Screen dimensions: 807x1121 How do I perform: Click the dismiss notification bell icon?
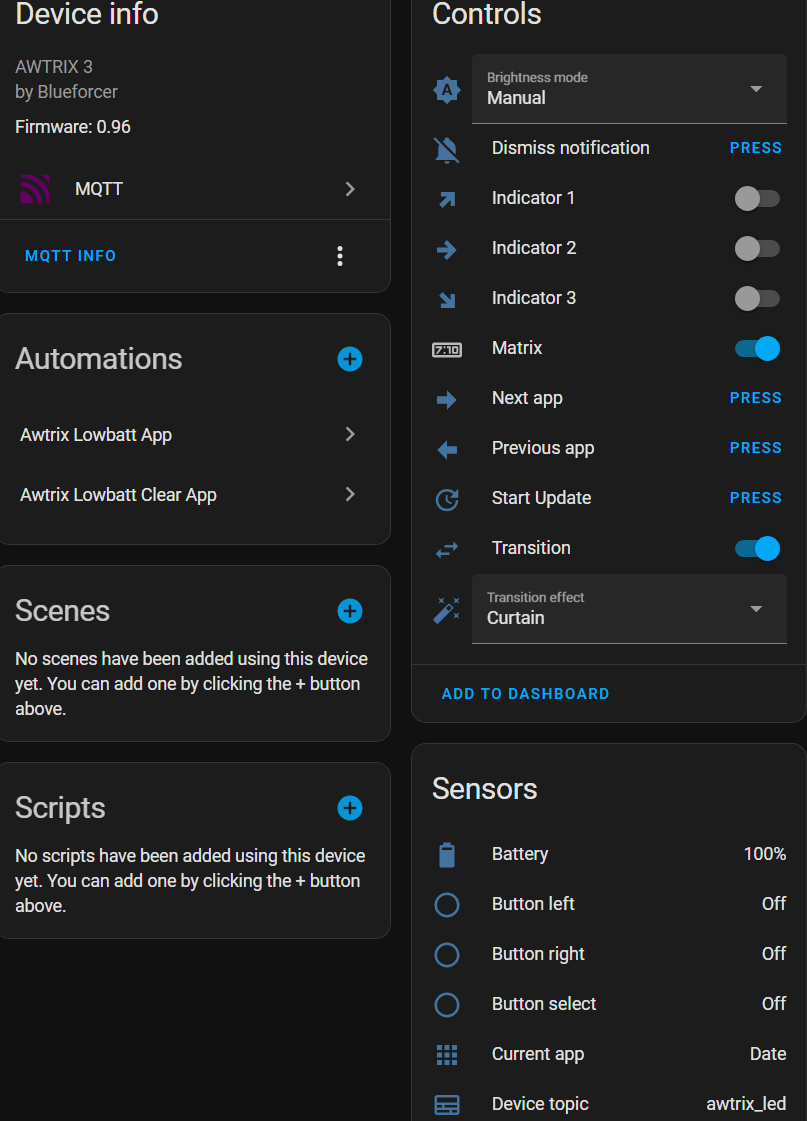(446, 148)
